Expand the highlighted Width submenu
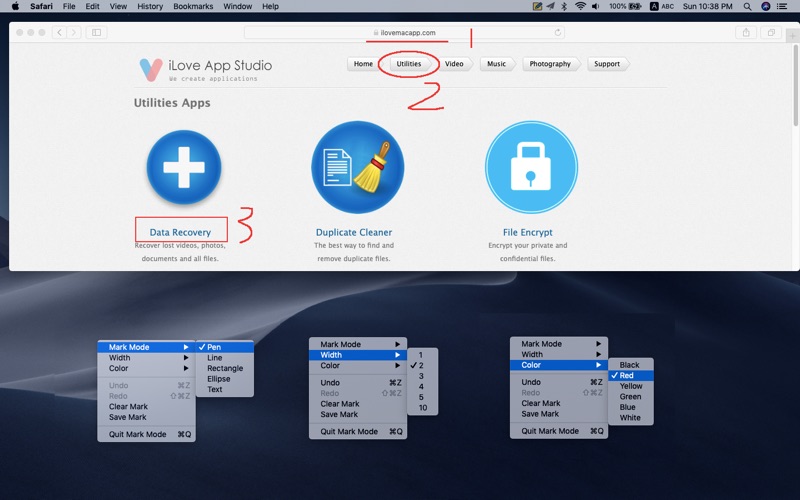This screenshot has height=500, width=800. pos(358,355)
